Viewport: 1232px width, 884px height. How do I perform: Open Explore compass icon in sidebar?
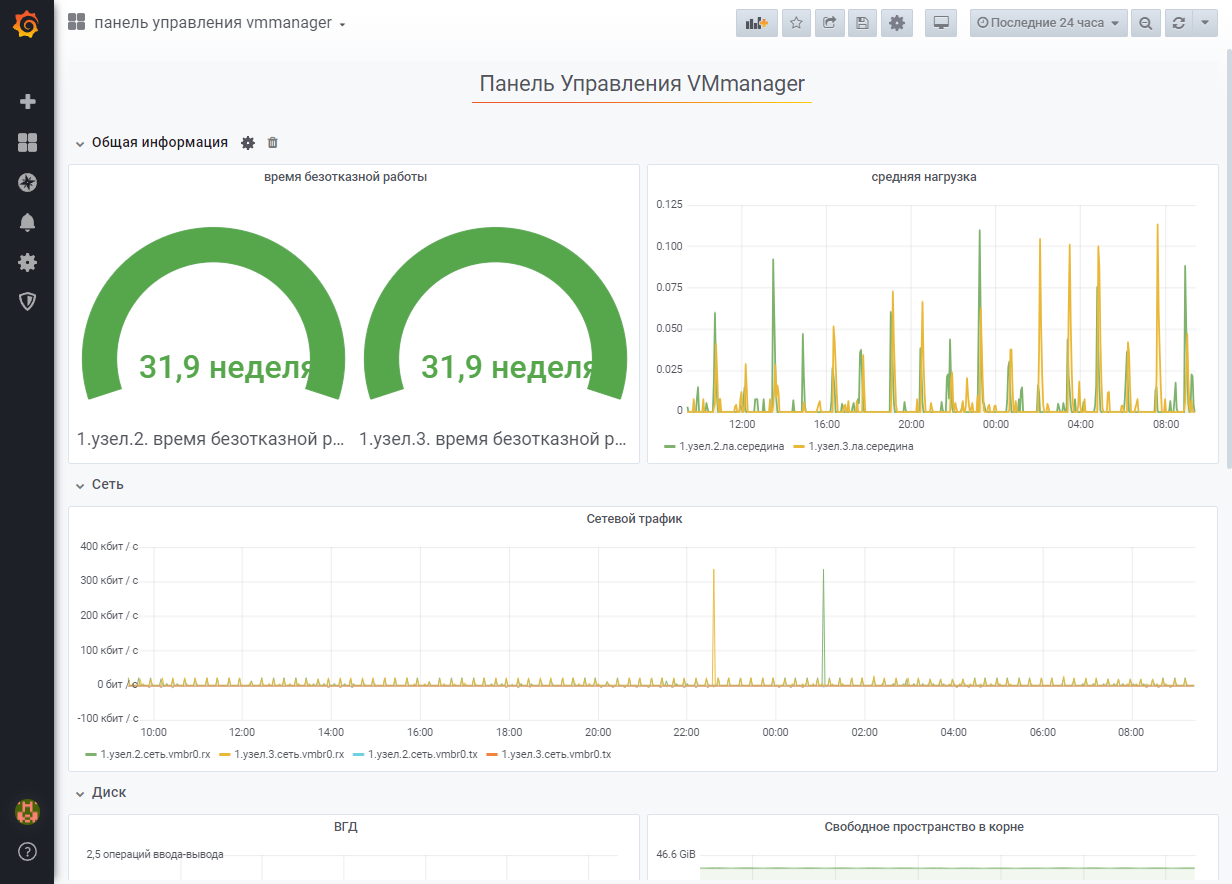coord(27,182)
